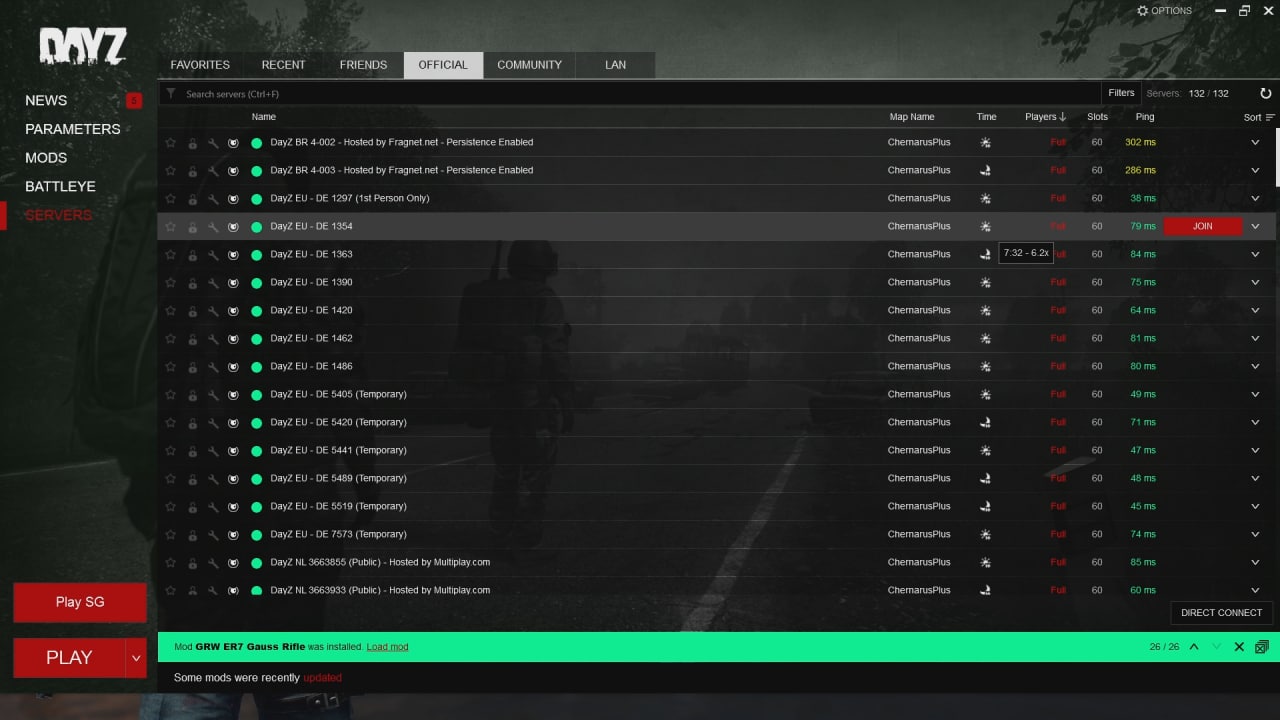Open all notifications with the stacked windows icon

tap(1262, 647)
